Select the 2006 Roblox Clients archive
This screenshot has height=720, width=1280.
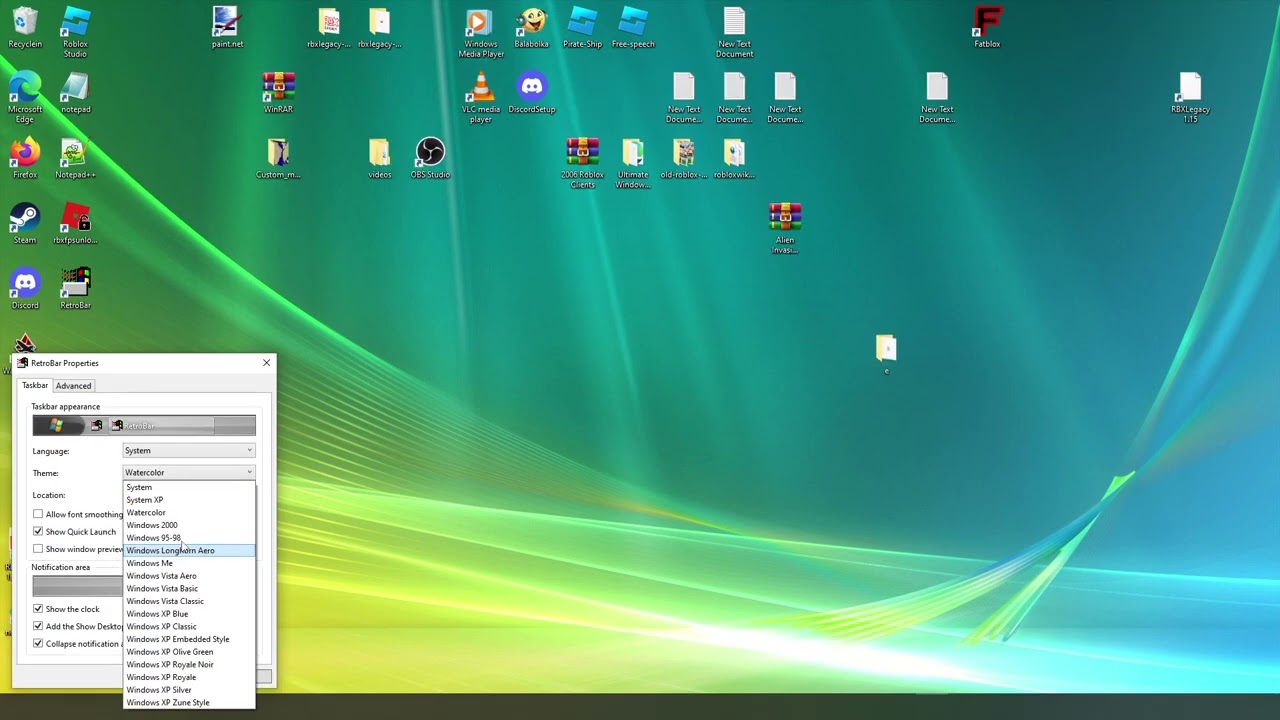click(x=582, y=163)
